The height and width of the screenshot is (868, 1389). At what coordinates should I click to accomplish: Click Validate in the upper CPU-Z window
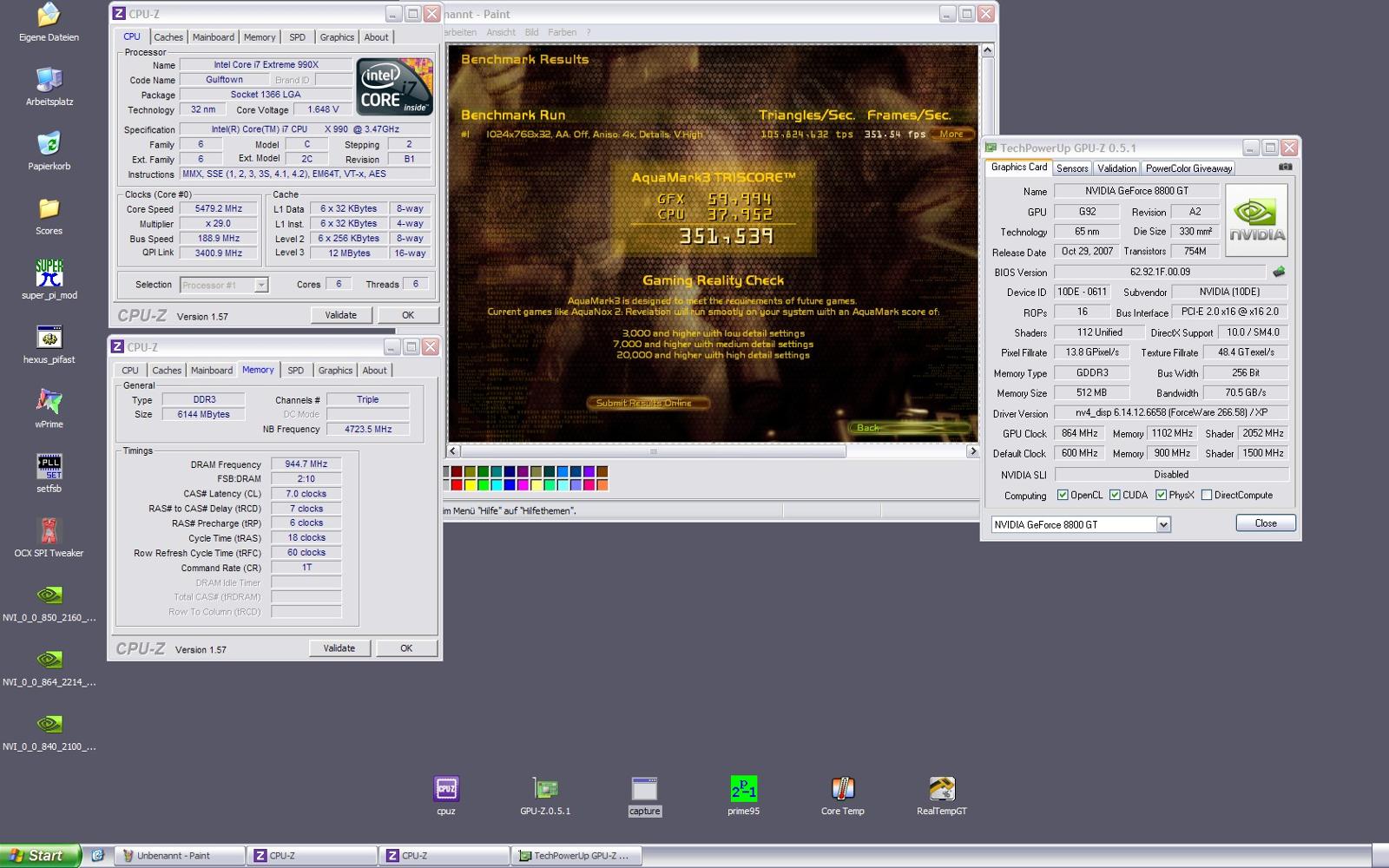point(340,315)
